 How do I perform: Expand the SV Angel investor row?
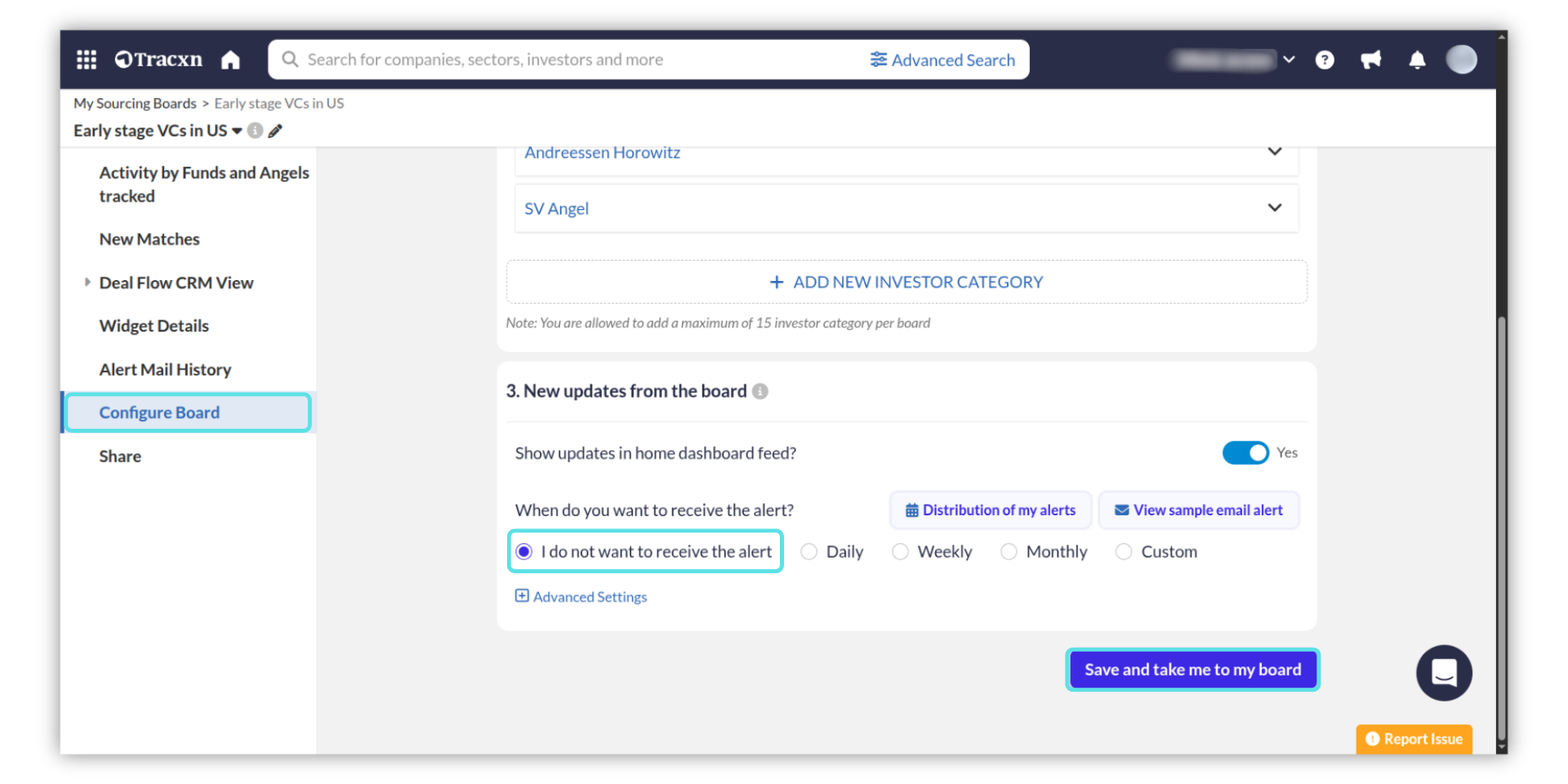click(1274, 208)
